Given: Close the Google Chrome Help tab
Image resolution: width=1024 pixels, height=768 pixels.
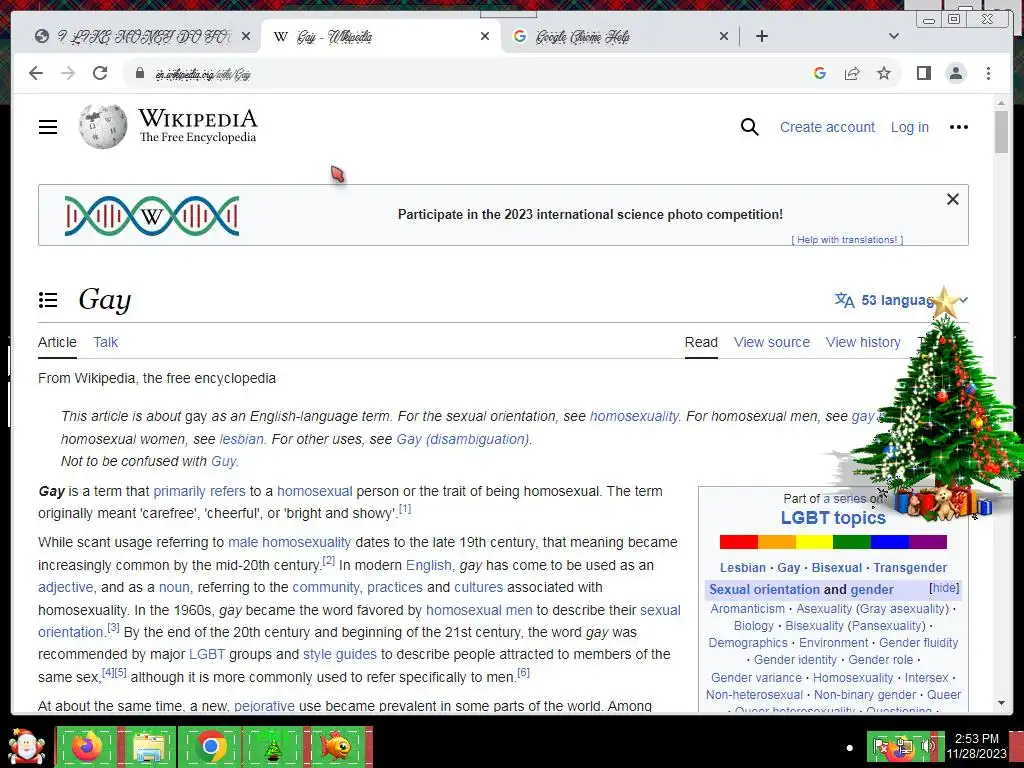Looking at the screenshot, I should 724,36.
